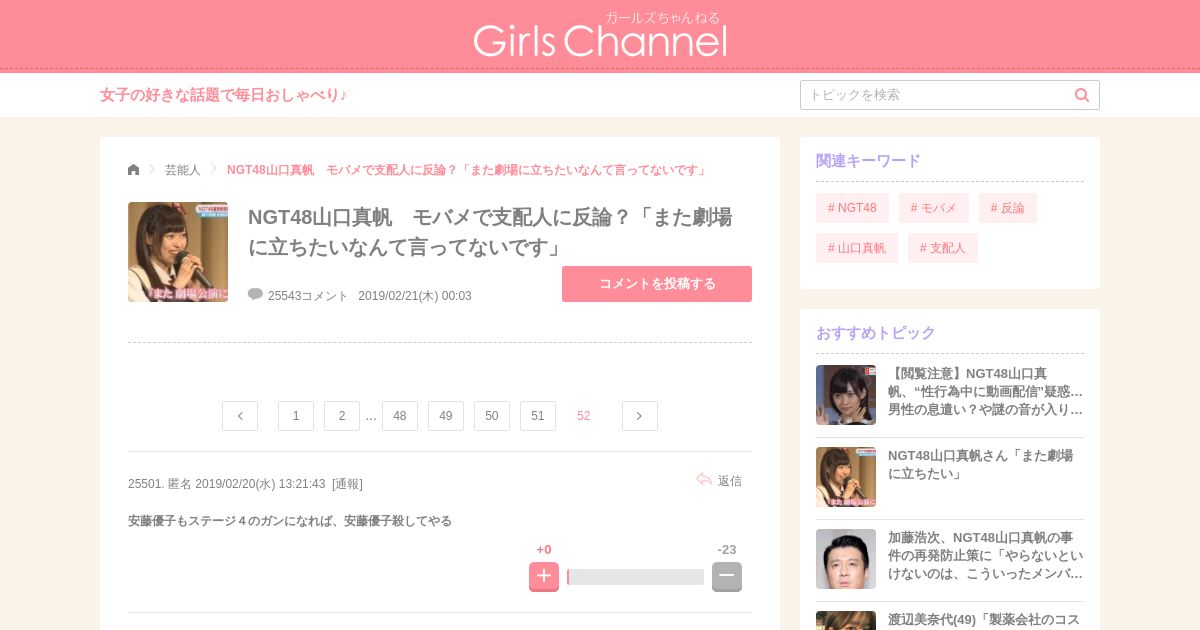Viewport: 1200px width, 630px height.
Task: Open pagination page 49
Action: (446, 416)
